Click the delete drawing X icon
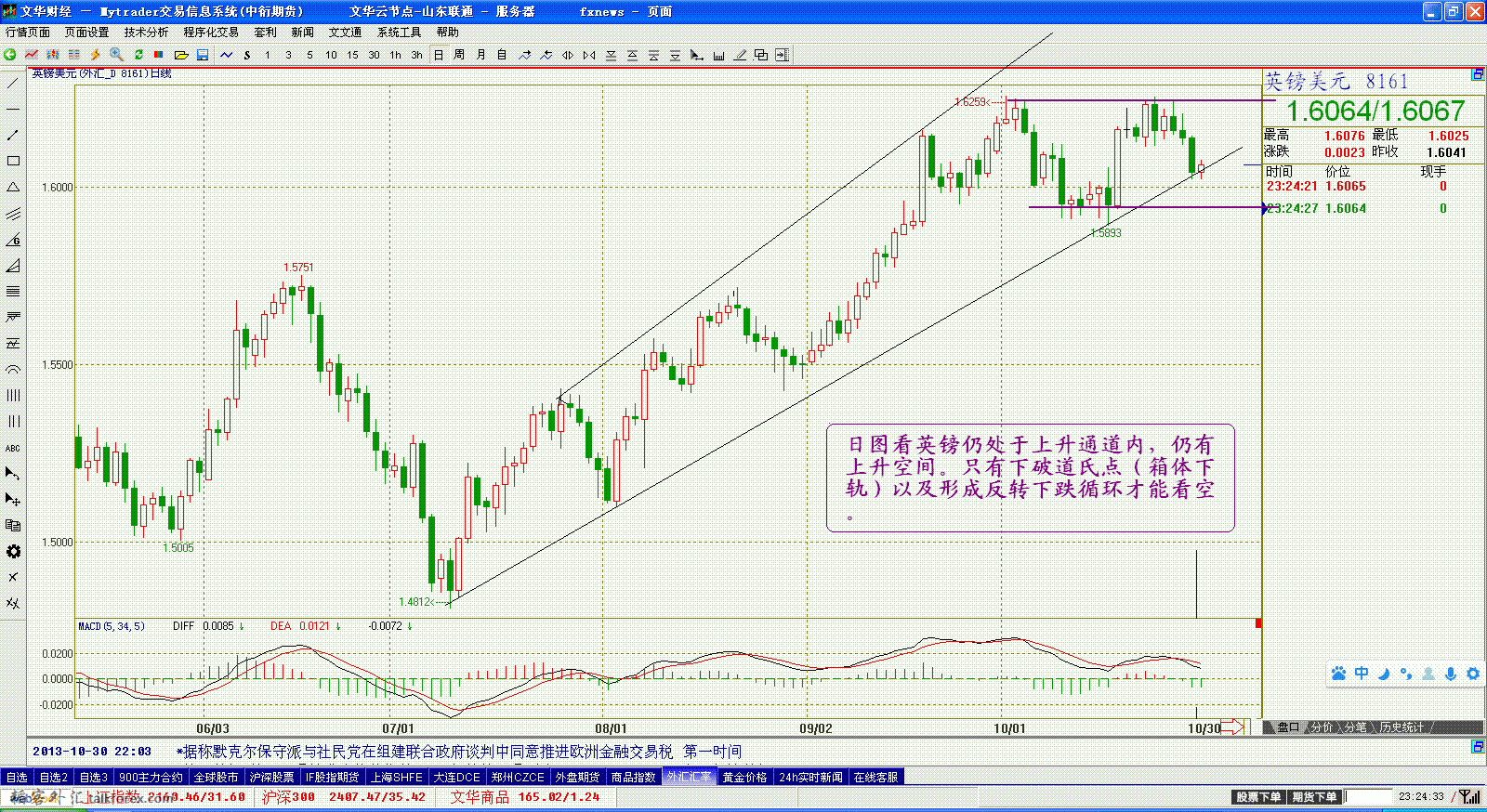The width and height of the screenshot is (1487, 812). click(13, 578)
